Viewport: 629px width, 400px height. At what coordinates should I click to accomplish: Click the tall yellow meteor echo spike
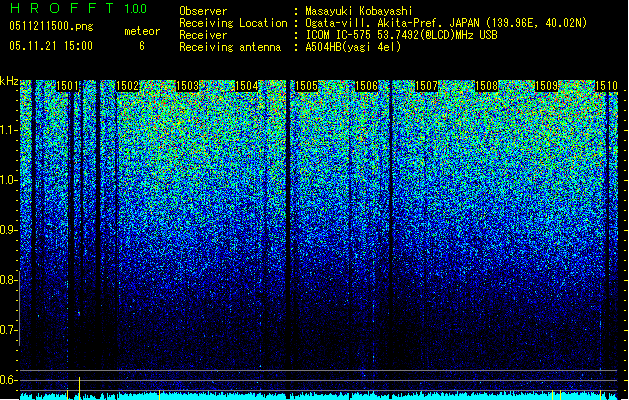[x=79, y=388]
